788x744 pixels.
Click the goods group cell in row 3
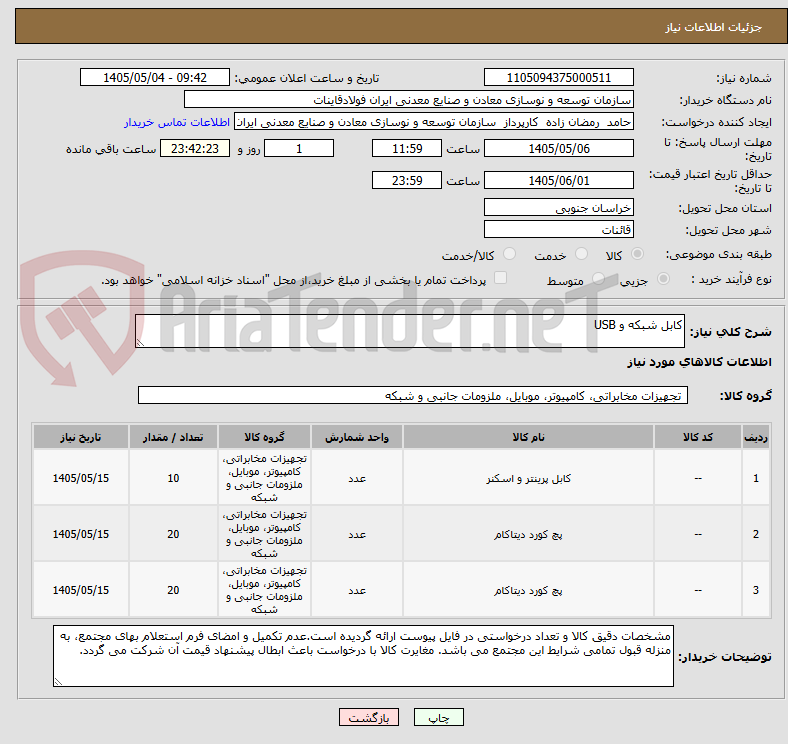tap(264, 590)
